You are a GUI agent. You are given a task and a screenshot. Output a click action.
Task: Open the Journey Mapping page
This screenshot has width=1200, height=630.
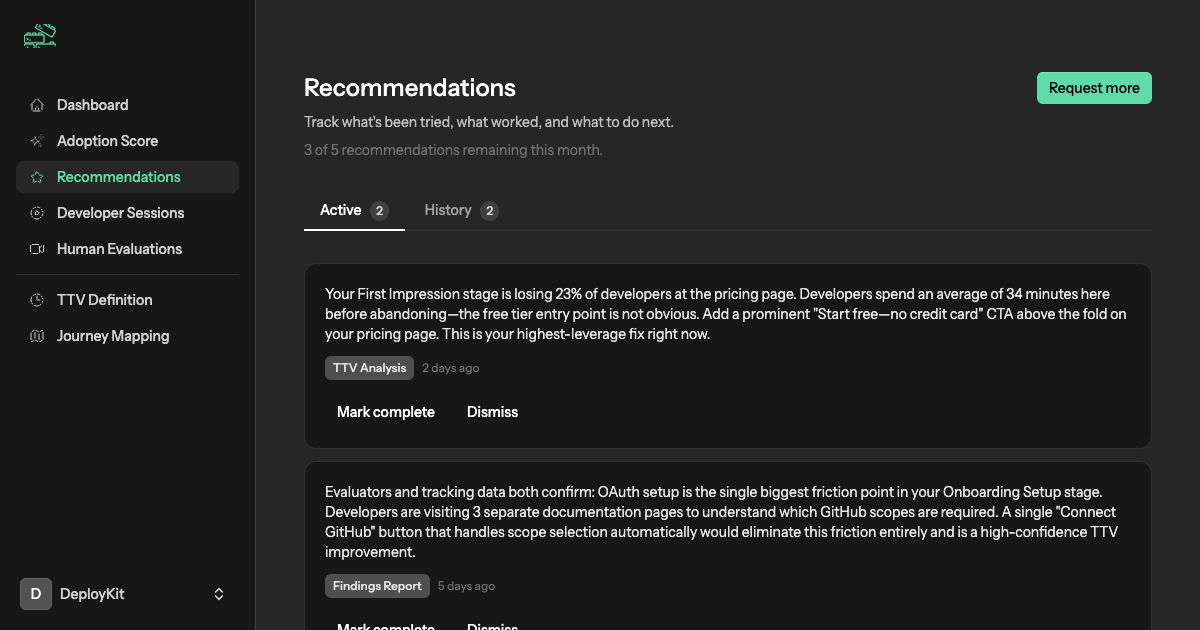pyautogui.click(x=112, y=335)
